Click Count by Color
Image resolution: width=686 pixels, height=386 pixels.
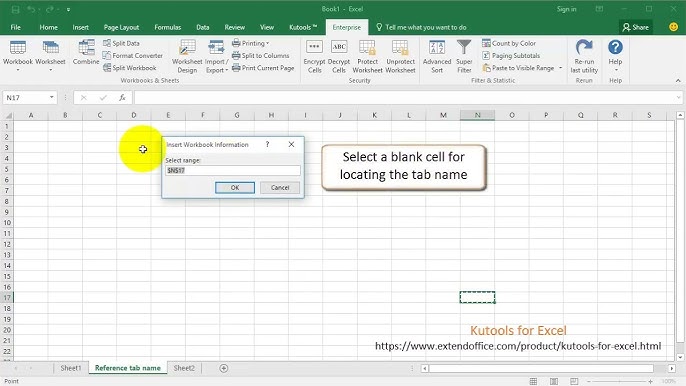(509, 43)
